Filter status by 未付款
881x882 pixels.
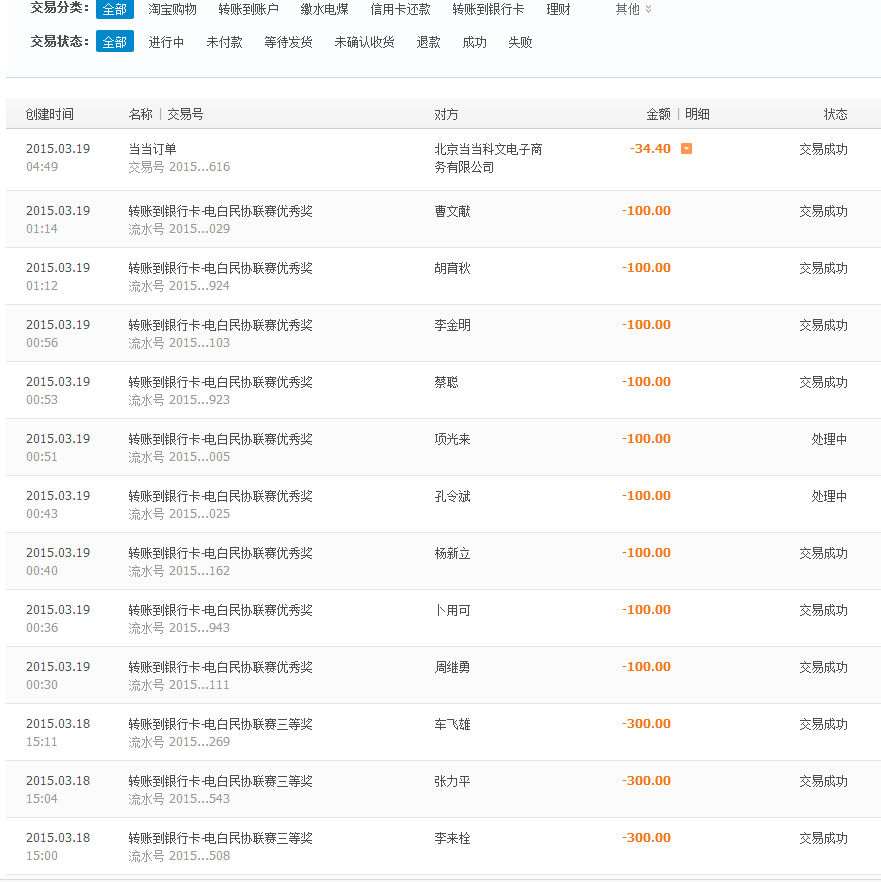[224, 42]
